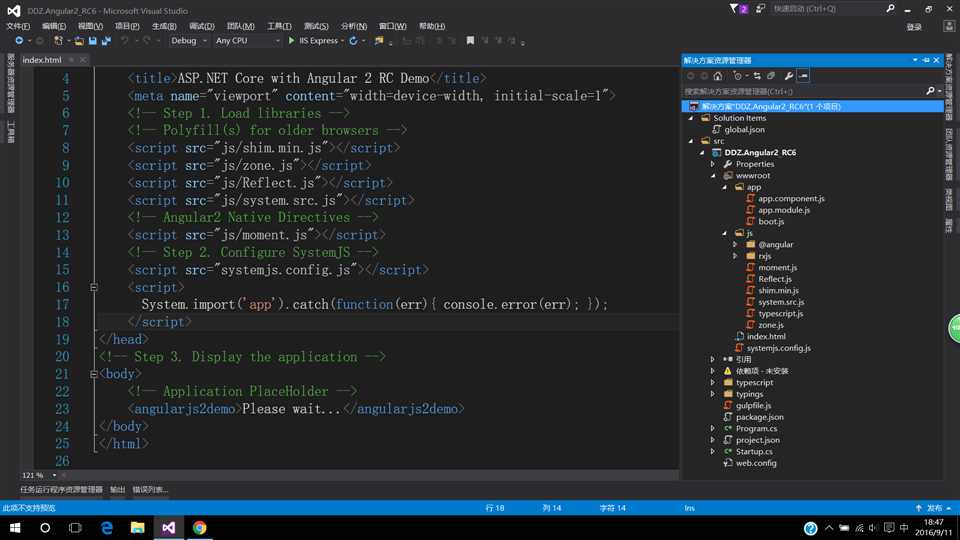The width and height of the screenshot is (960, 540).
Task: Expand the Properties node
Action: click(x=713, y=164)
